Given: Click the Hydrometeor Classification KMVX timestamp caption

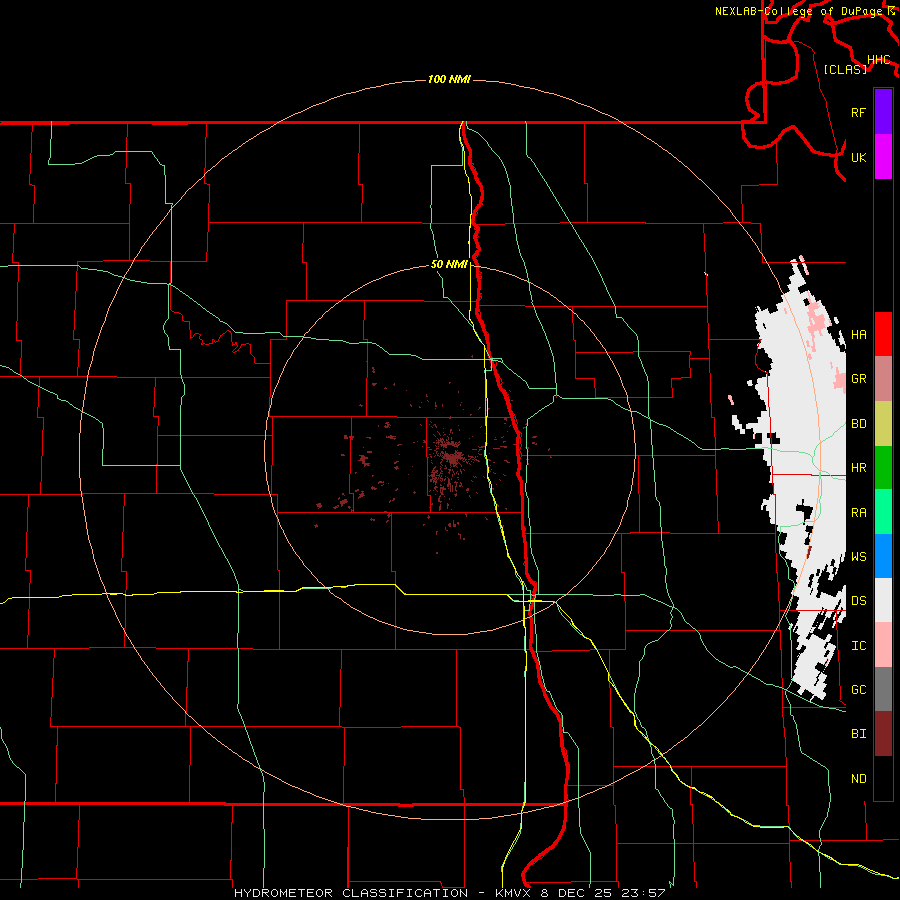Looking at the screenshot, I should 449,893.
